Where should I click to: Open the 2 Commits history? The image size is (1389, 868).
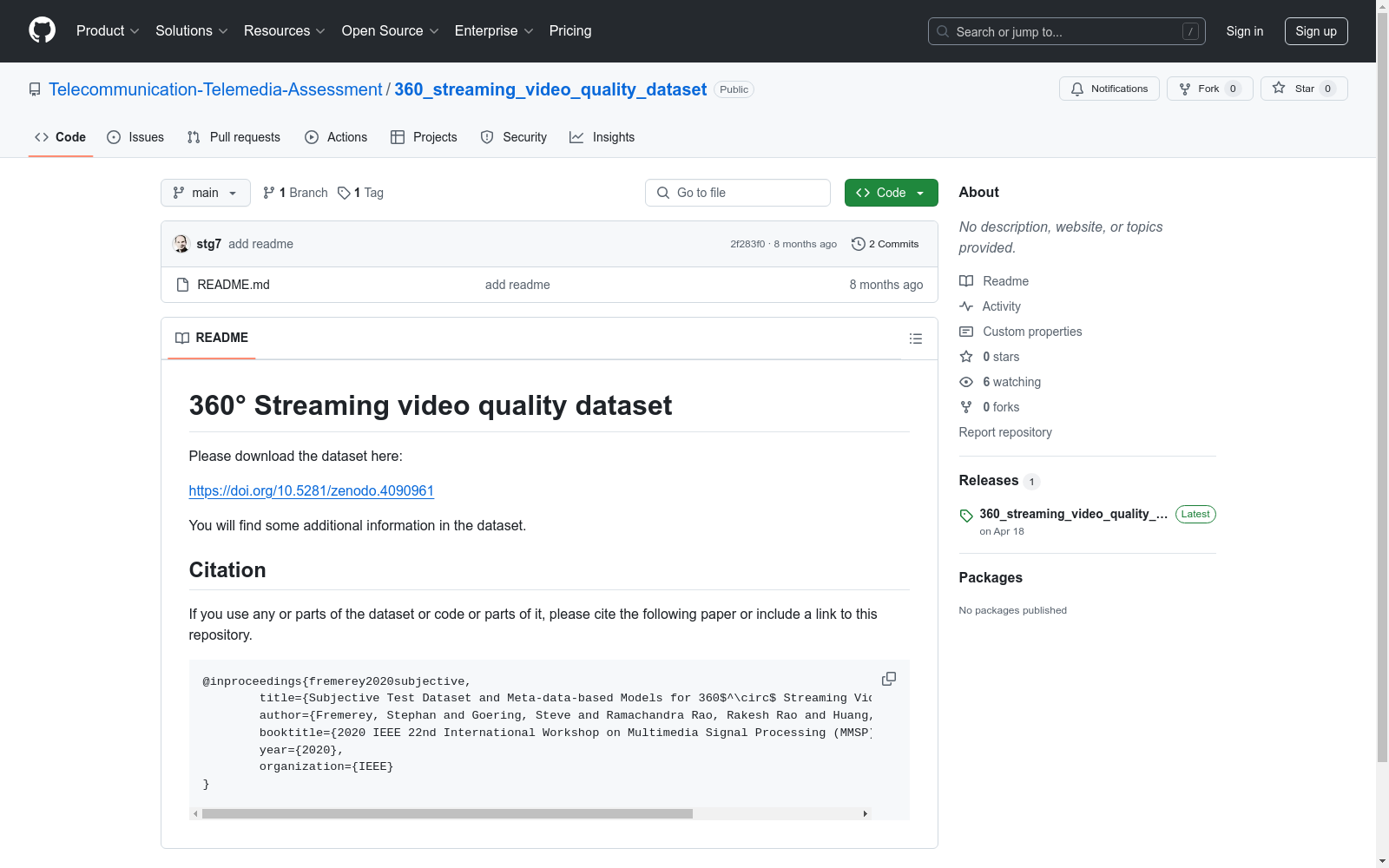tap(885, 244)
